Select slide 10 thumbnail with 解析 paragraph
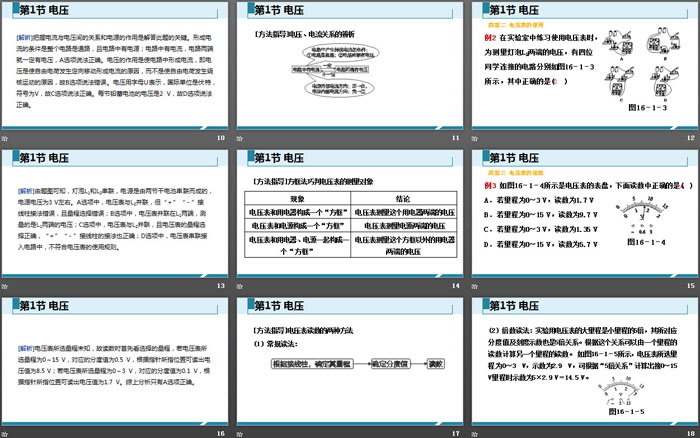 tap(115, 66)
